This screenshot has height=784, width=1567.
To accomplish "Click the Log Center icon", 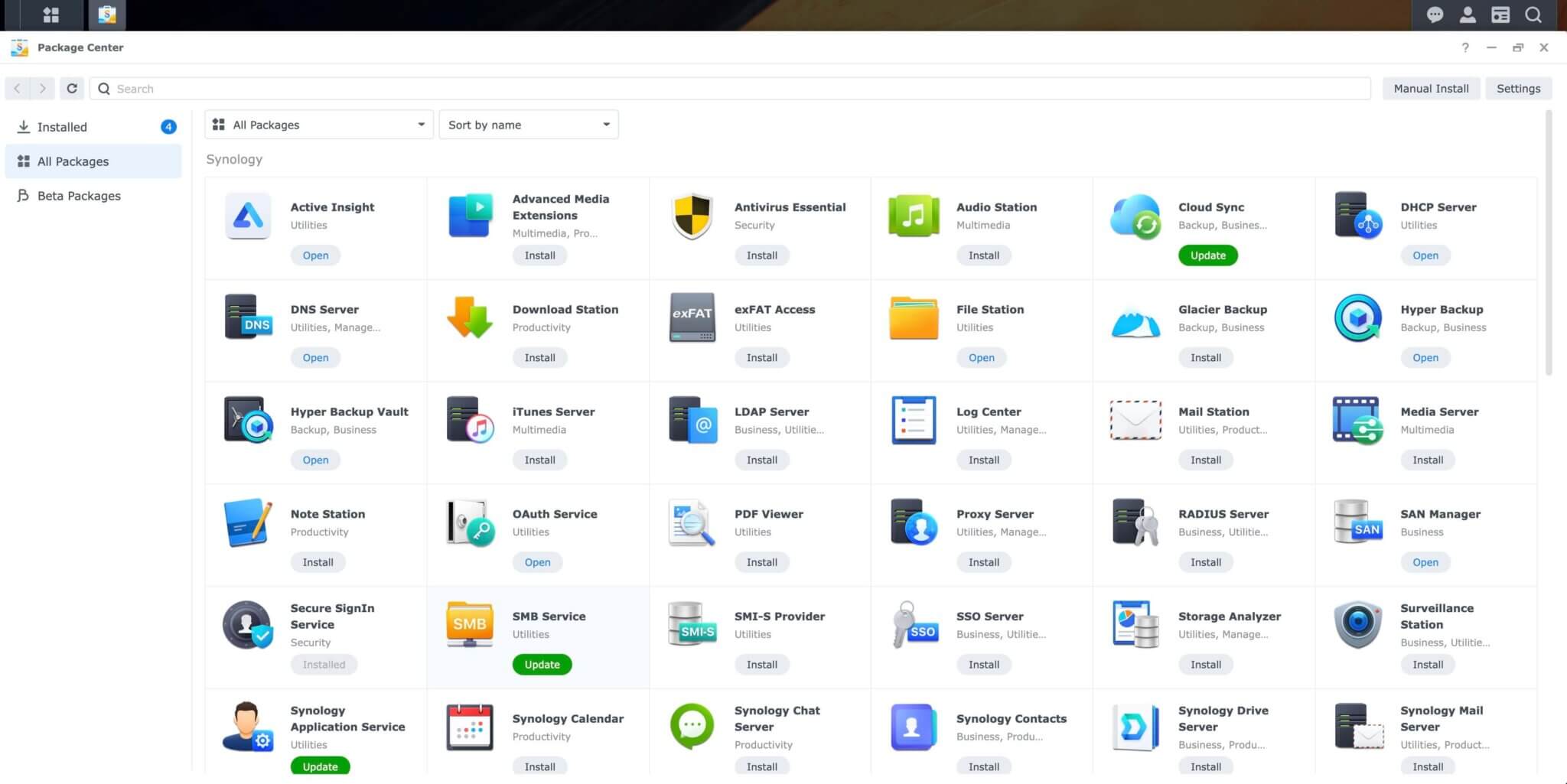I will tap(914, 420).
